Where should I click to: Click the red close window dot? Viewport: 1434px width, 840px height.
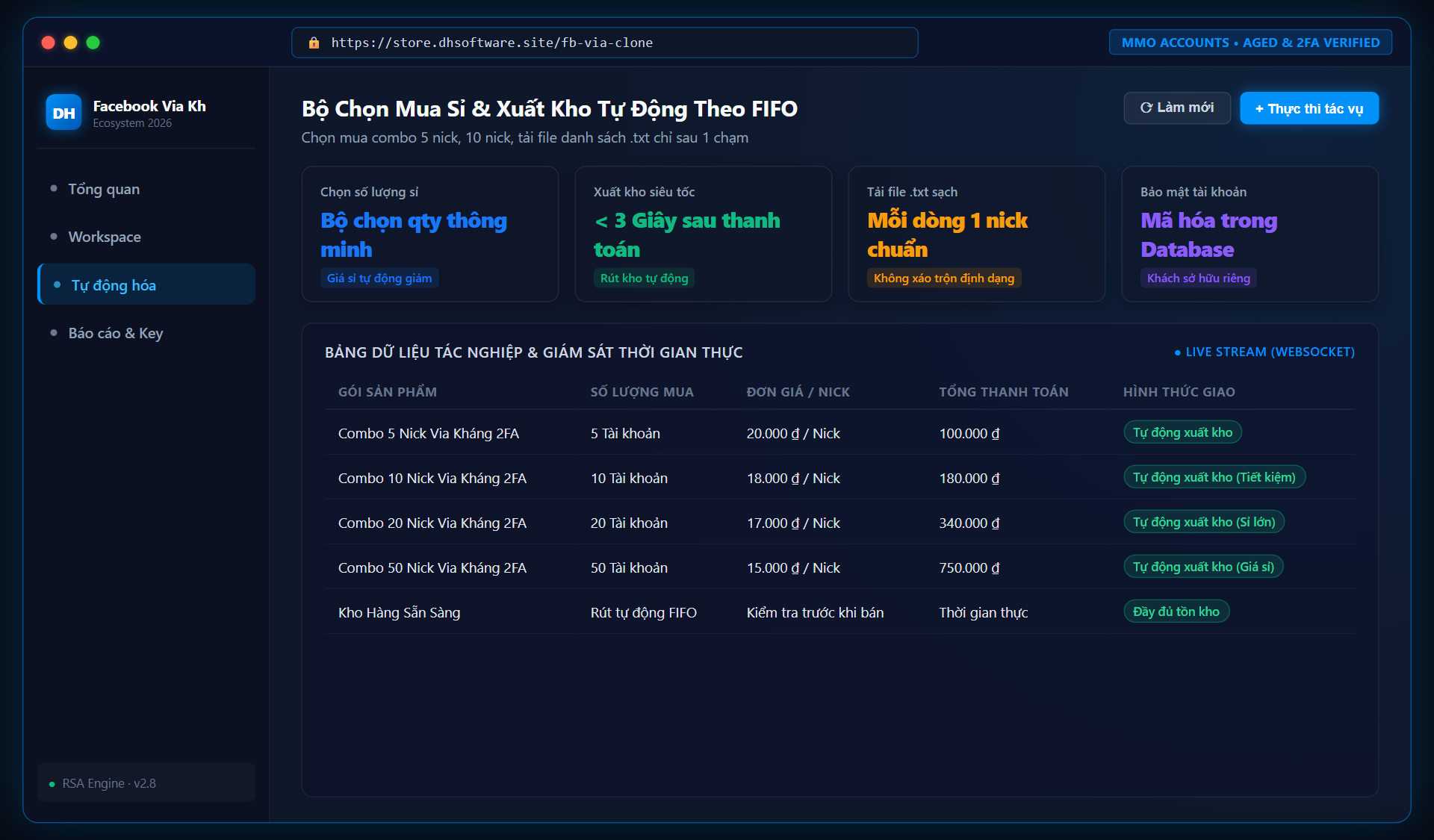click(x=49, y=43)
